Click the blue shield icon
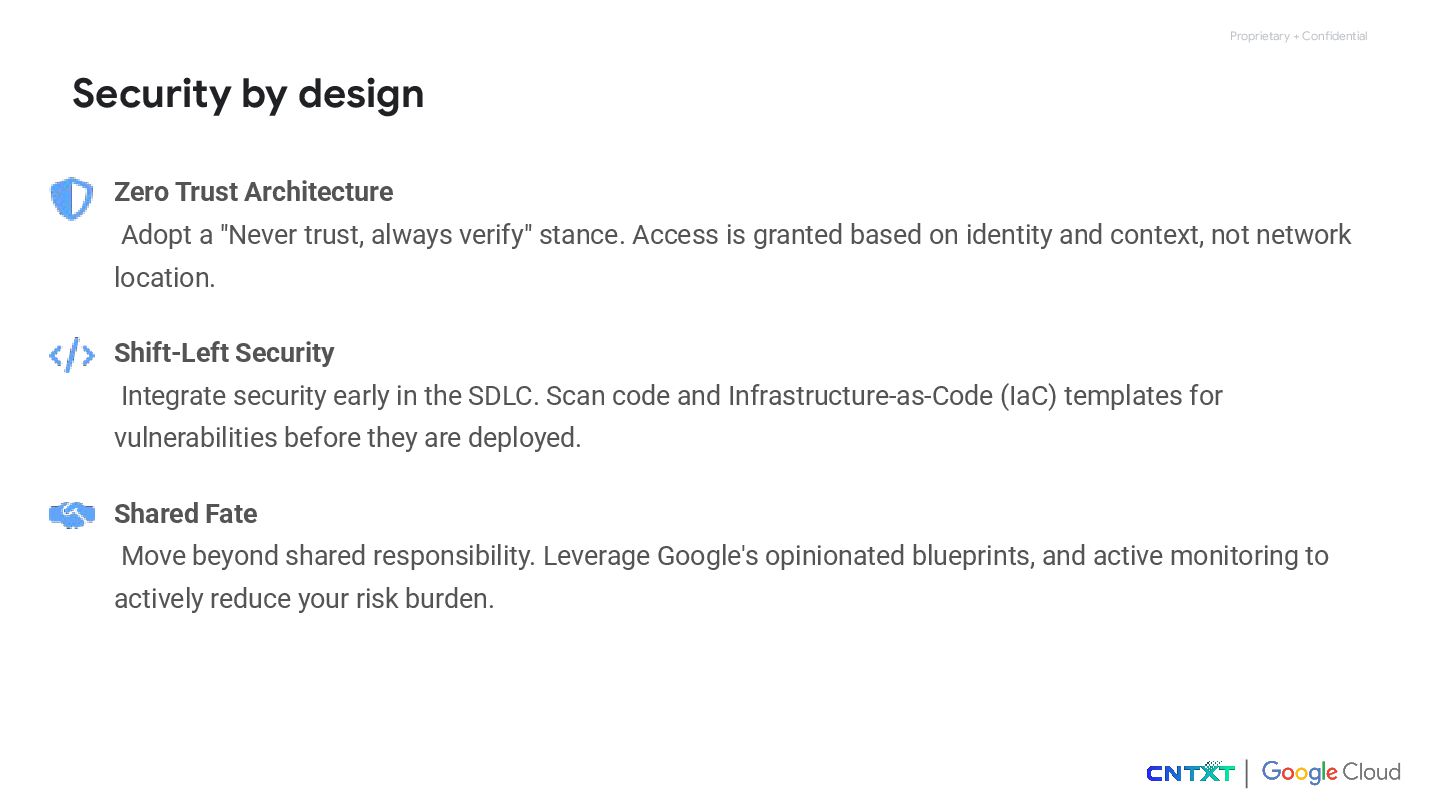1440x810 pixels. [72, 199]
